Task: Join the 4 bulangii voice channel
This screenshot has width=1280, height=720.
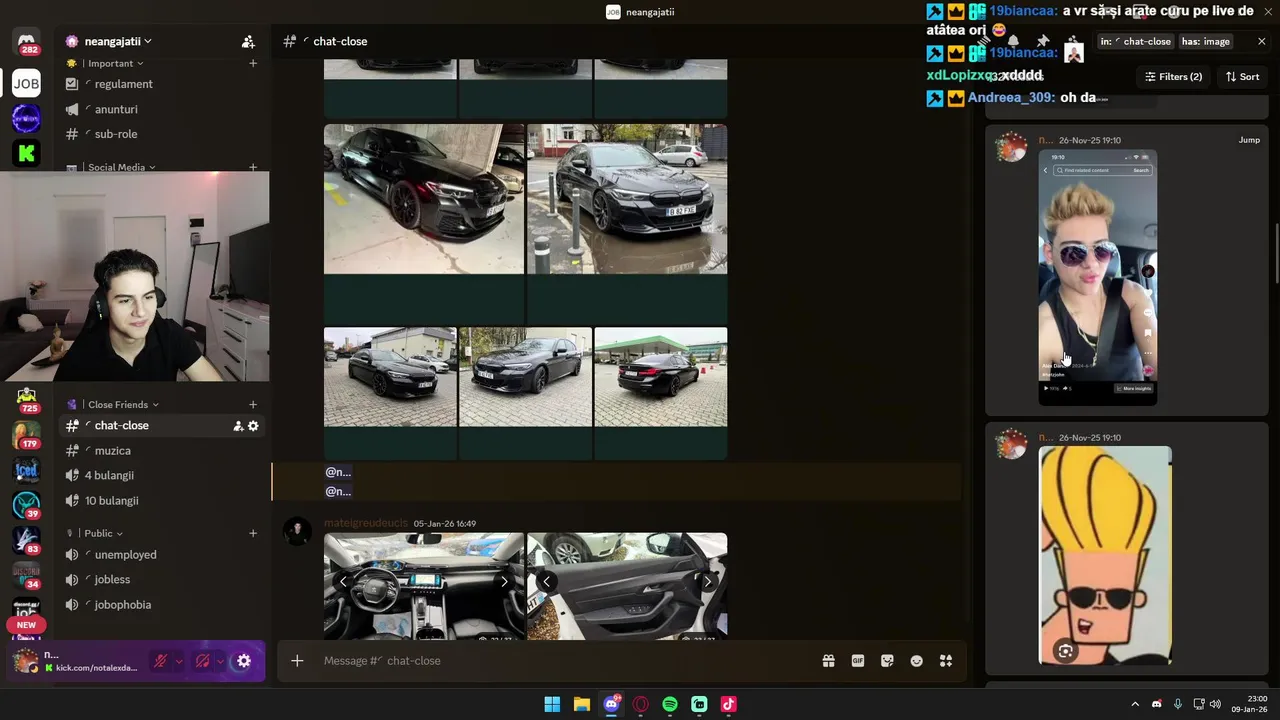Action: tap(160, 476)
